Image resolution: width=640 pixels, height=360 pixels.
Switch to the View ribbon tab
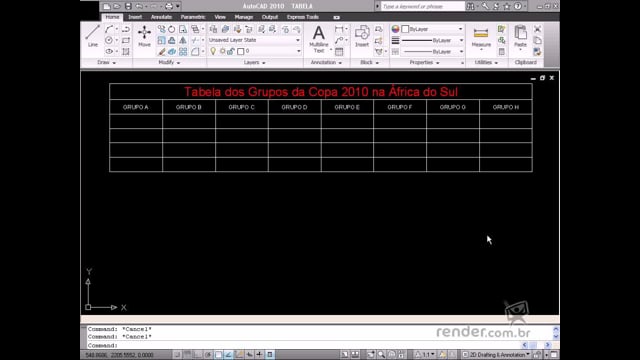point(220,17)
